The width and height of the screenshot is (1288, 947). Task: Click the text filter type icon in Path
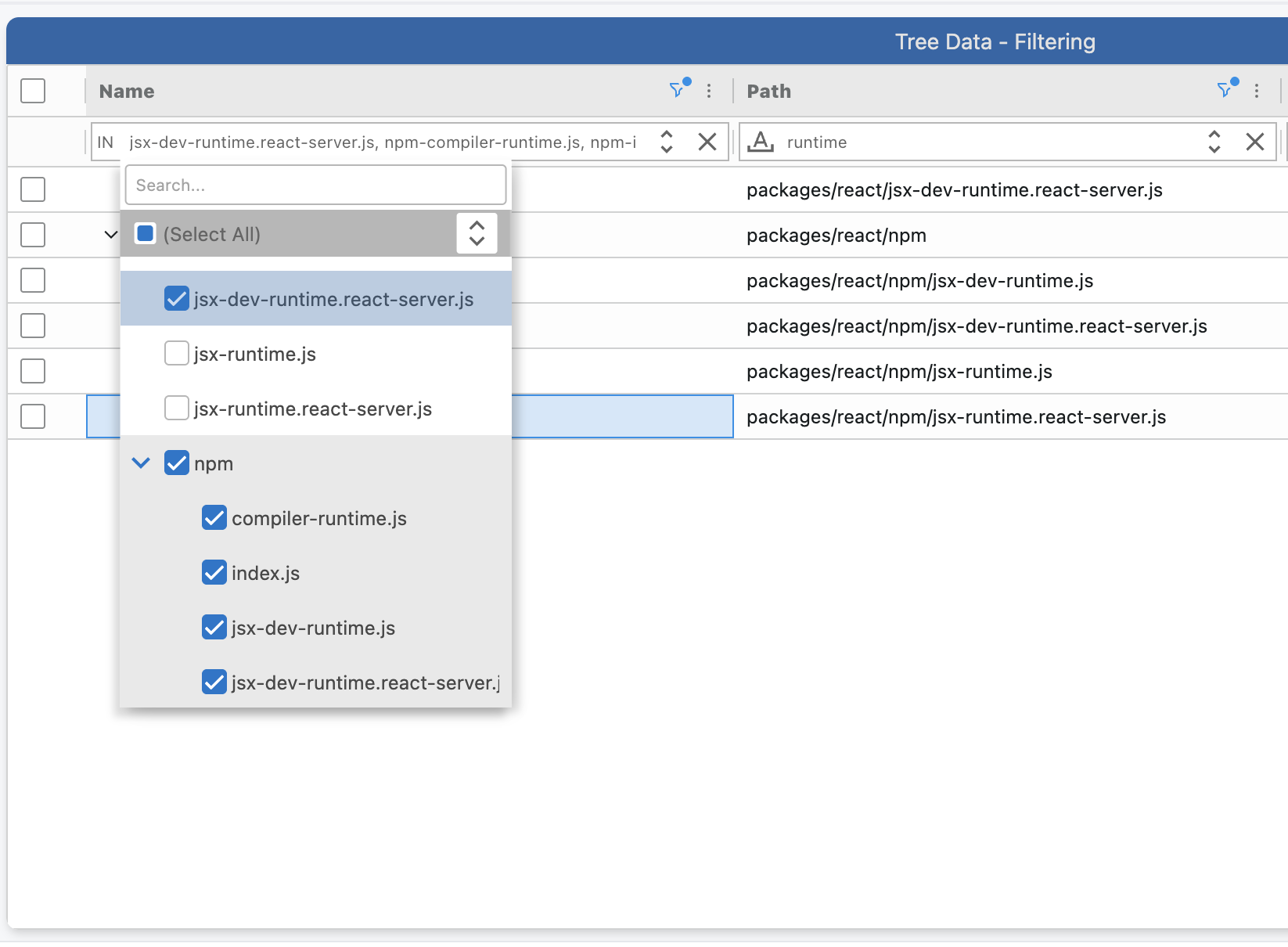click(761, 142)
